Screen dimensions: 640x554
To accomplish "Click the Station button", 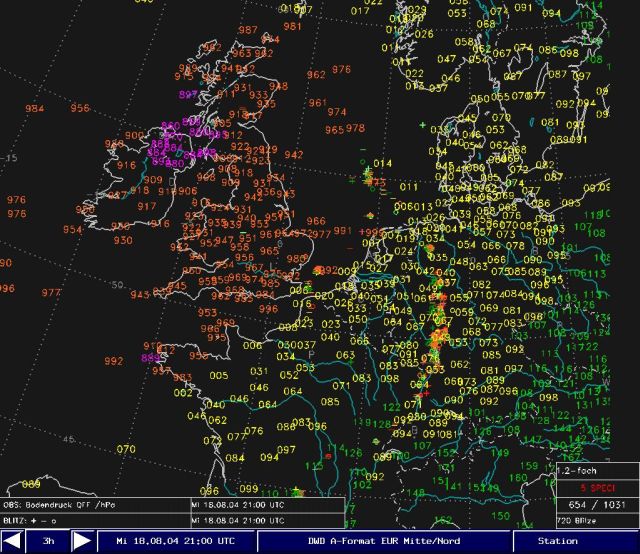I will 557,541.
